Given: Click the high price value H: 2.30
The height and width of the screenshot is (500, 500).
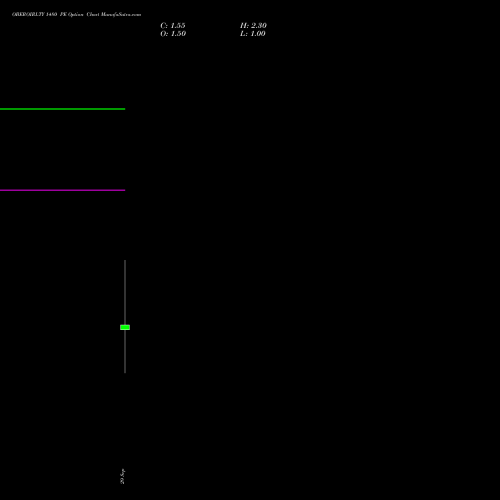Looking at the screenshot, I should click(253, 26).
